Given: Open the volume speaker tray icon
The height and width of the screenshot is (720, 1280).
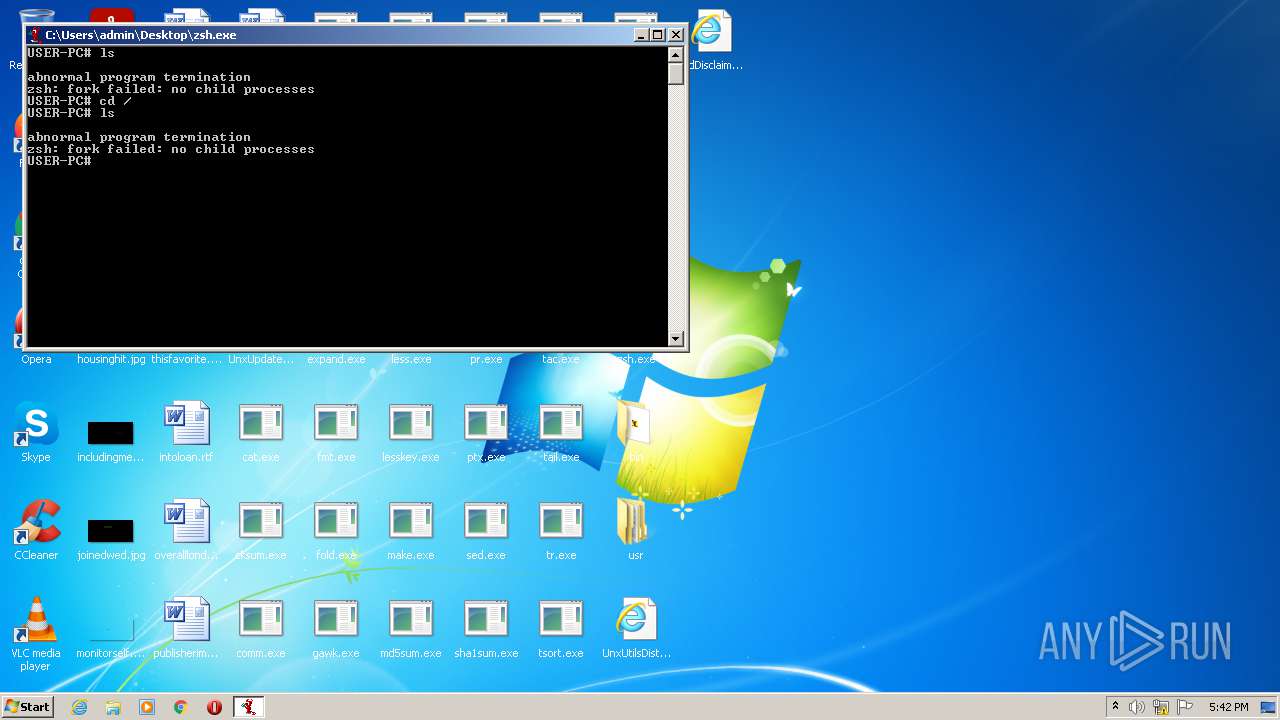Looking at the screenshot, I should click(1137, 707).
